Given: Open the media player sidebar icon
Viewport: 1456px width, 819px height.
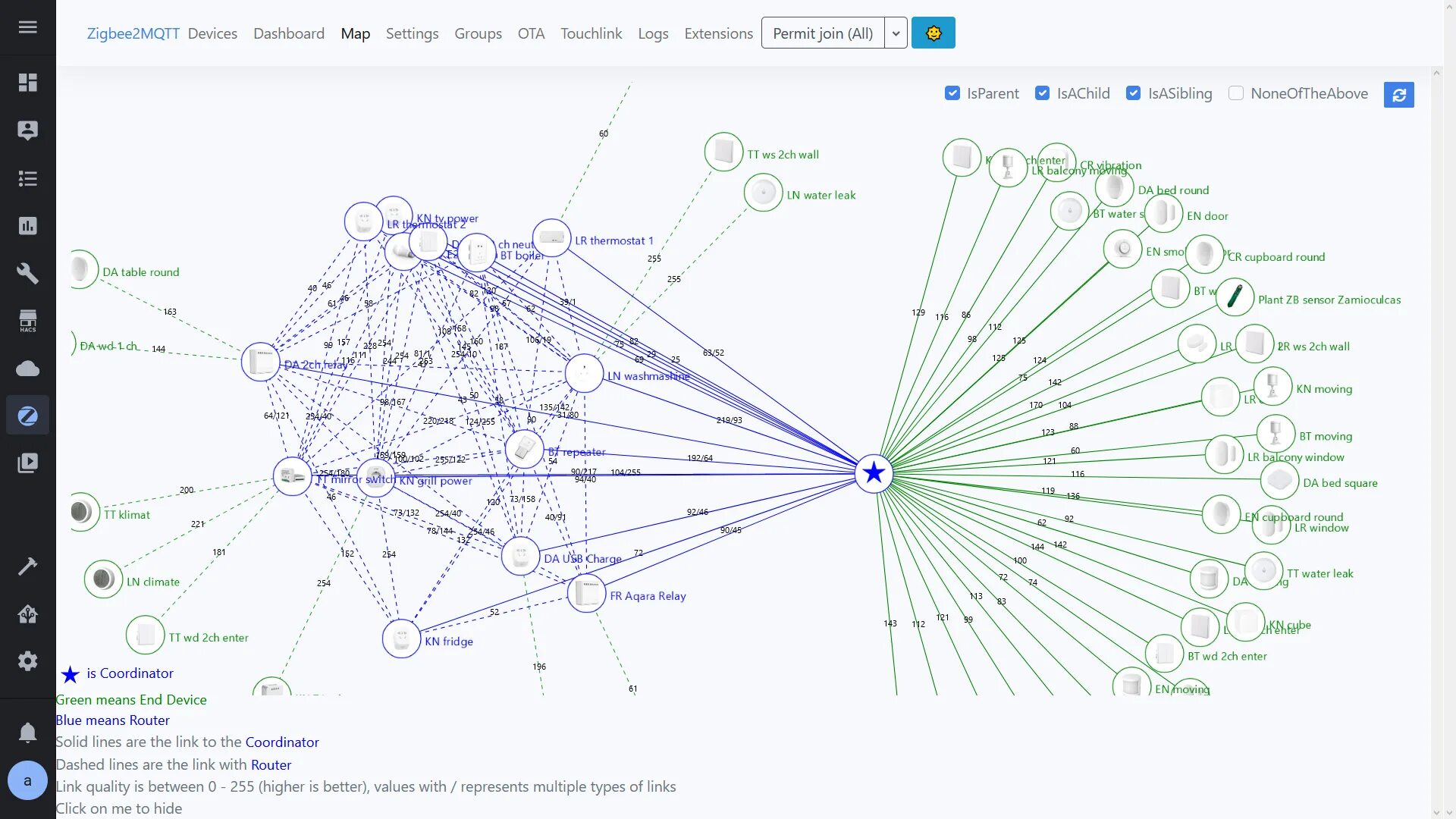Looking at the screenshot, I should click(27, 463).
